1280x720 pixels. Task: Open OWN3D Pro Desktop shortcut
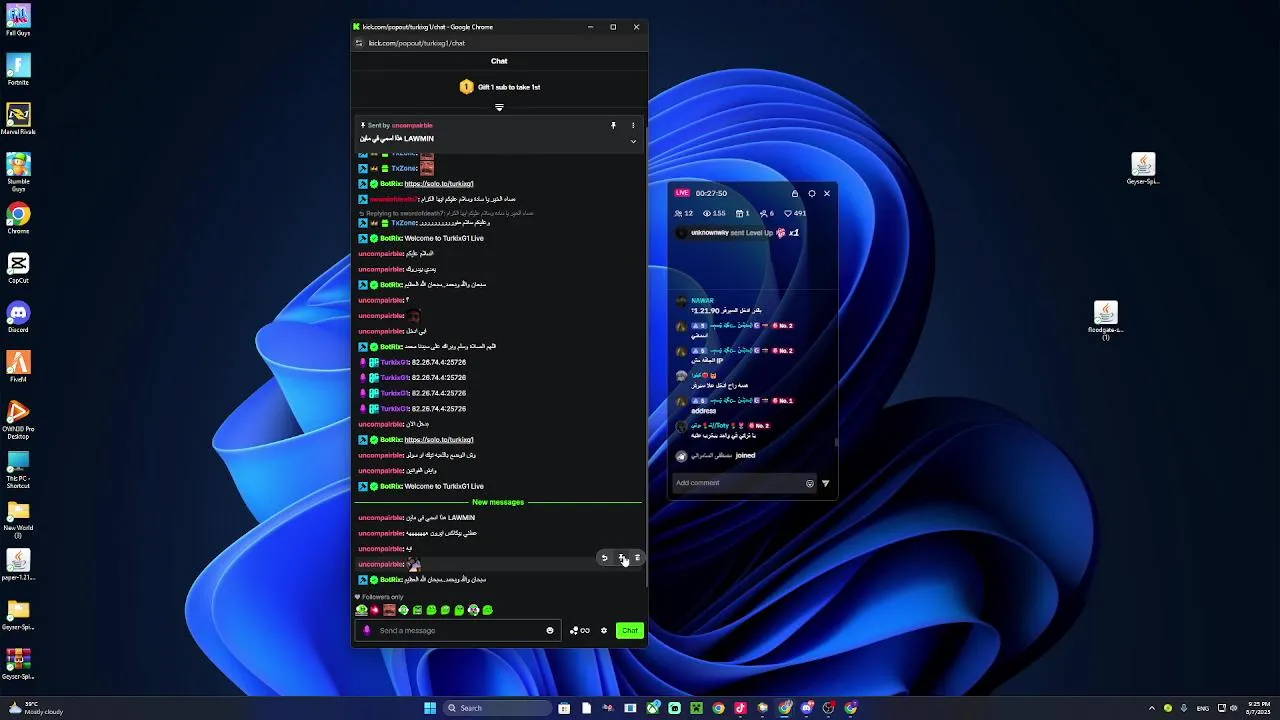point(18,418)
